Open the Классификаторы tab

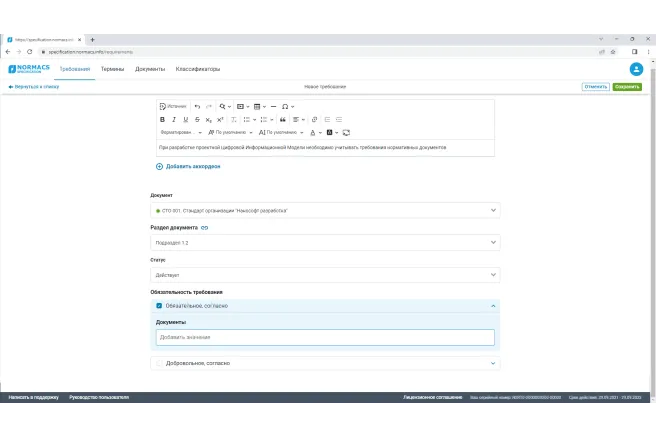click(x=198, y=69)
